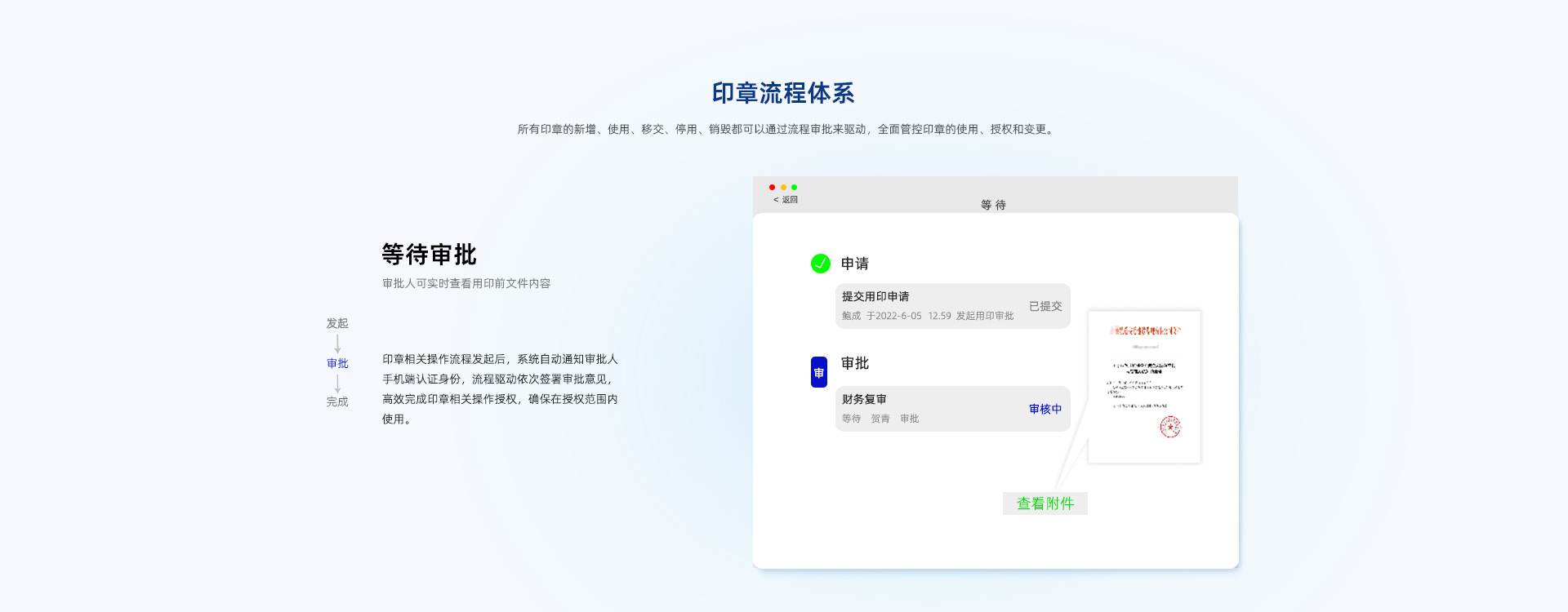Click the green checkmark icon beside 申请
This screenshot has height=612, width=1568.
click(820, 264)
